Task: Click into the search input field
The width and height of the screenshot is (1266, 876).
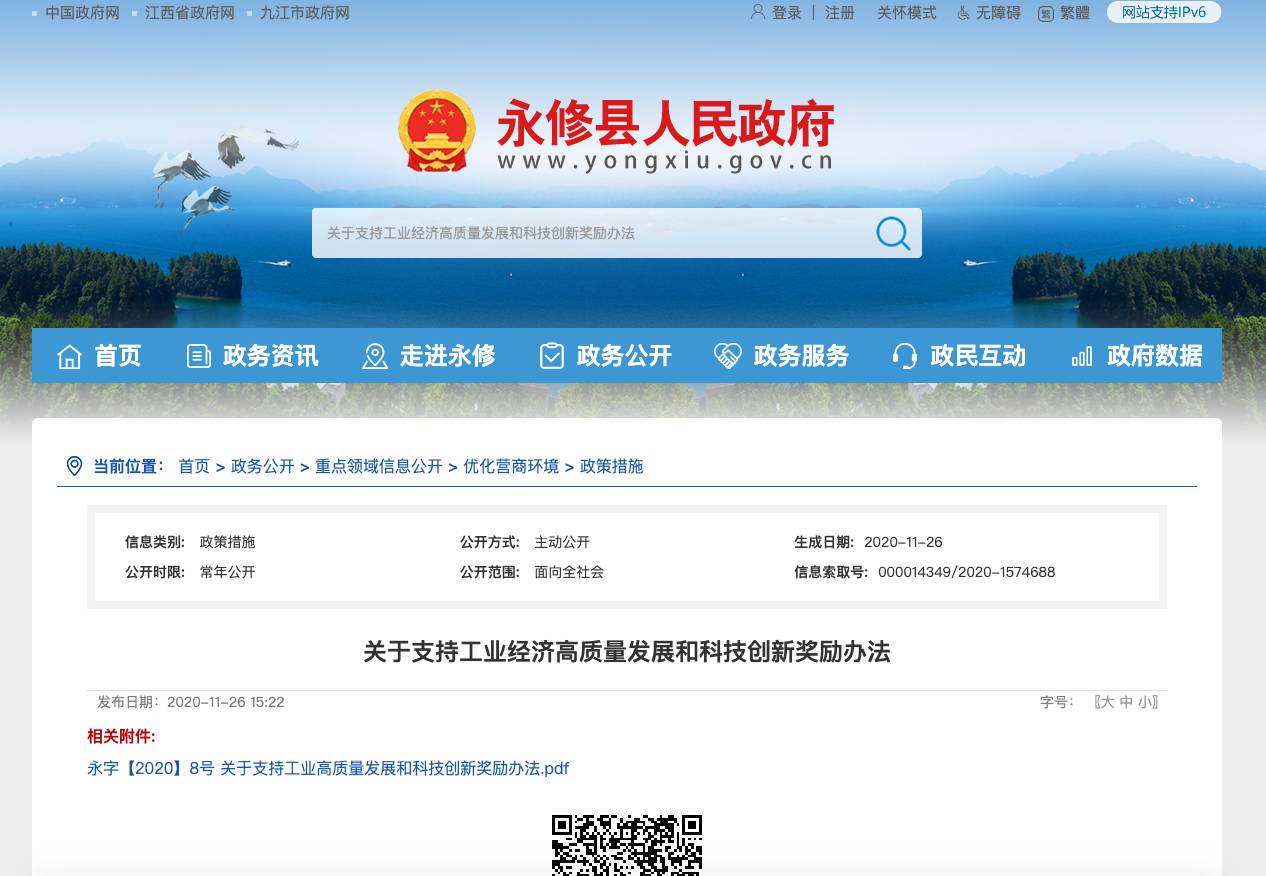Action: (590, 233)
